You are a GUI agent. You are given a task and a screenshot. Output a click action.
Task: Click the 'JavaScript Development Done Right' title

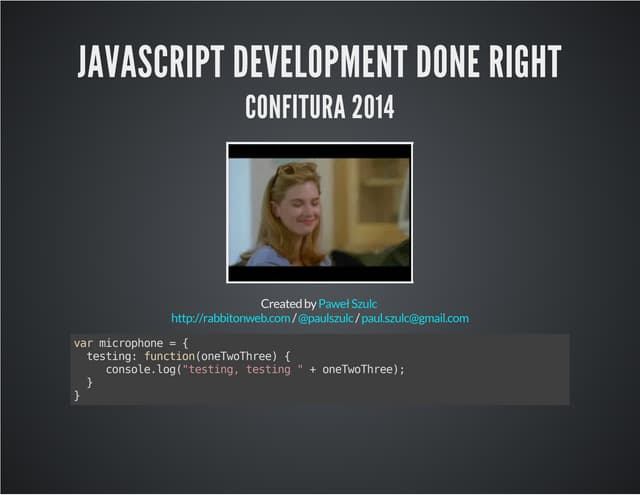(x=319, y=62)
